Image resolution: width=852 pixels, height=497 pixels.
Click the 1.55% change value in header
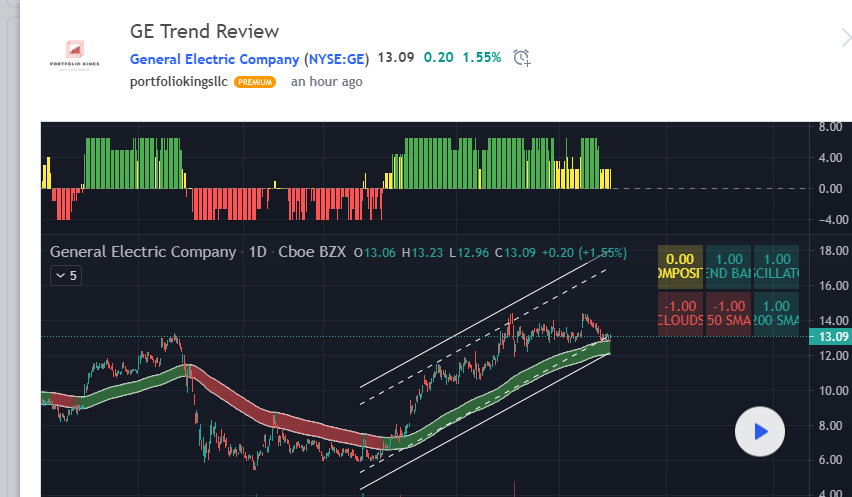[481, 57]
